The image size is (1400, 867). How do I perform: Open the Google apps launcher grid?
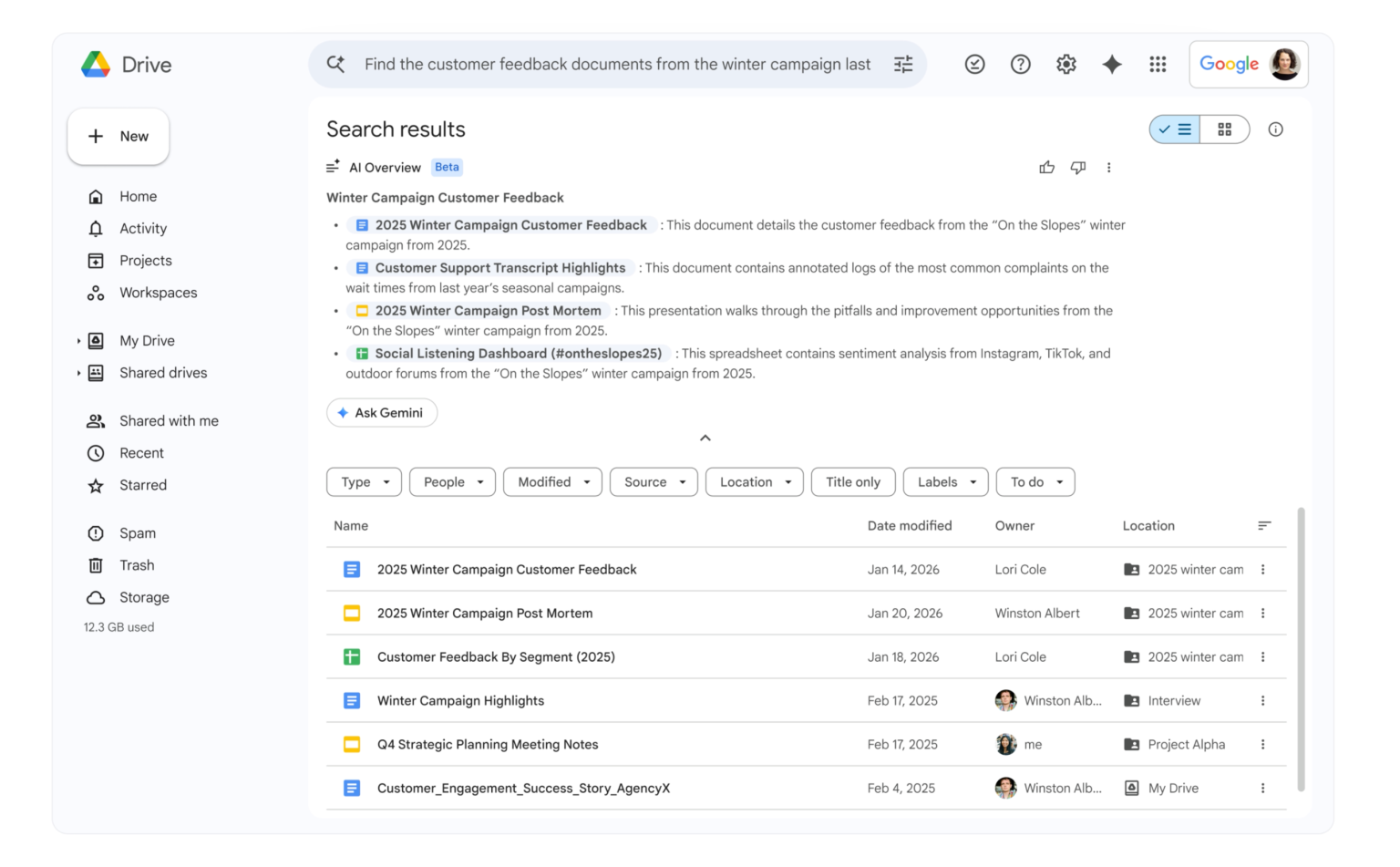pos(1158,64)
